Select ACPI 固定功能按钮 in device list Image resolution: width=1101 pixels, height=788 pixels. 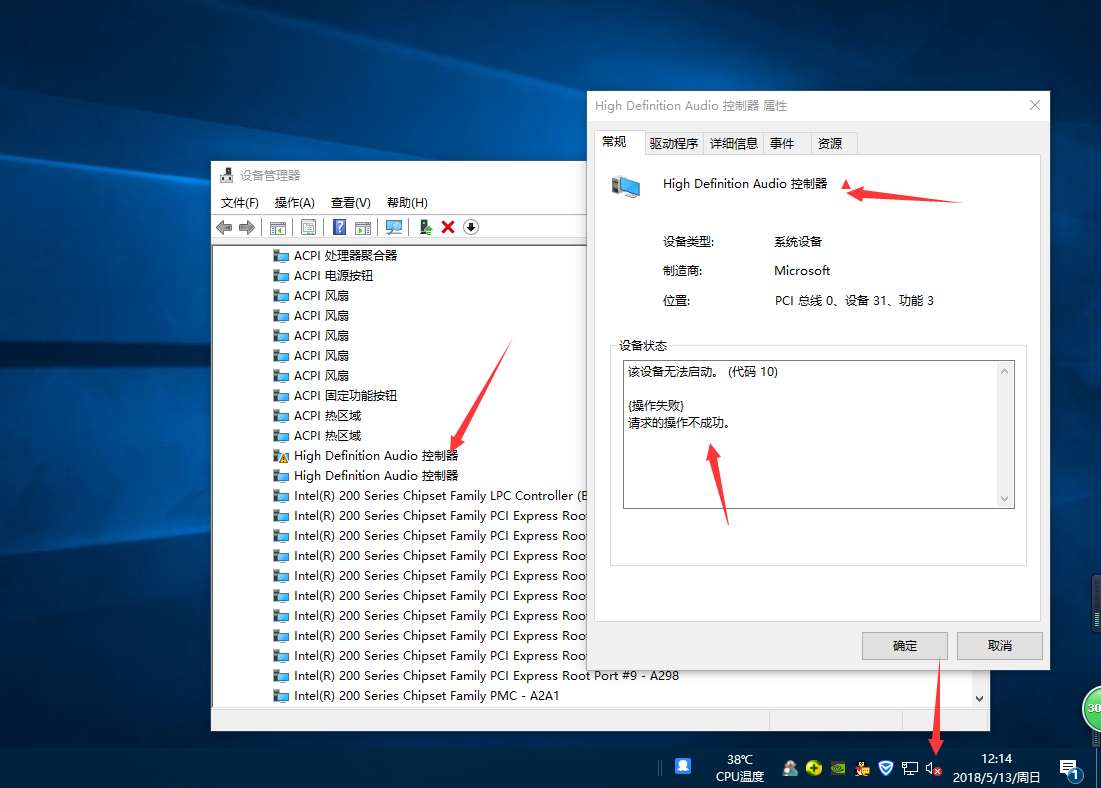pyautogui.click(x=345, y=395)
